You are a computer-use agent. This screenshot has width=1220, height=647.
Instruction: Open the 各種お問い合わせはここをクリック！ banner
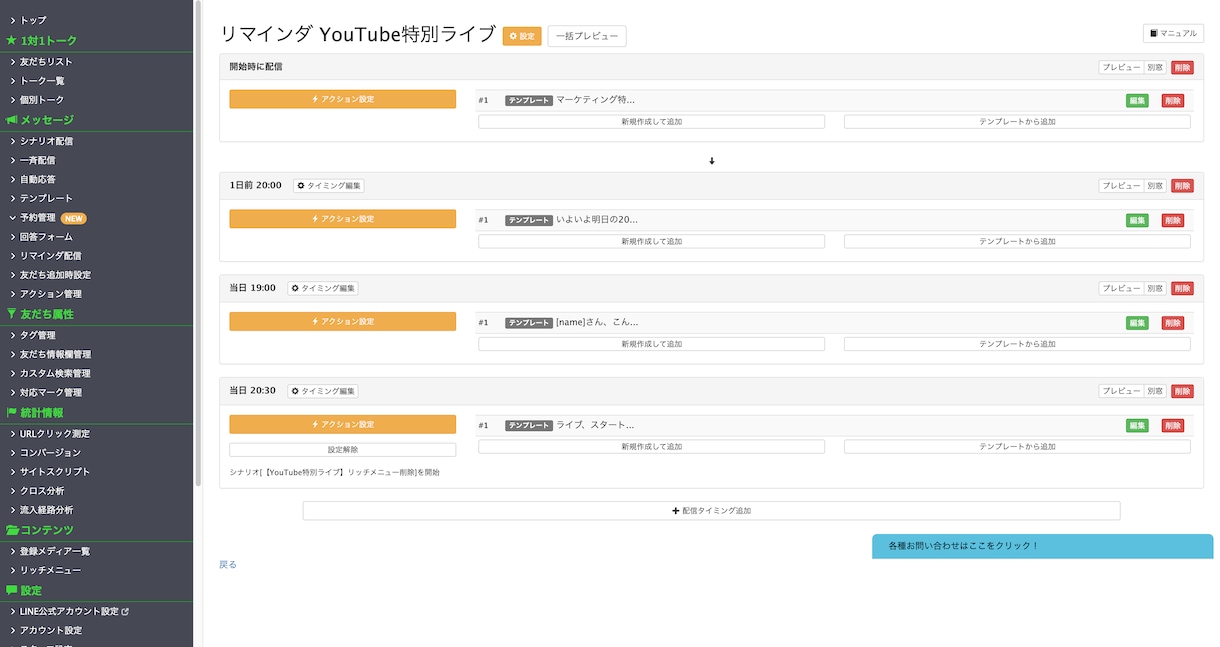pyautogui.click(x=1043, y=546)
